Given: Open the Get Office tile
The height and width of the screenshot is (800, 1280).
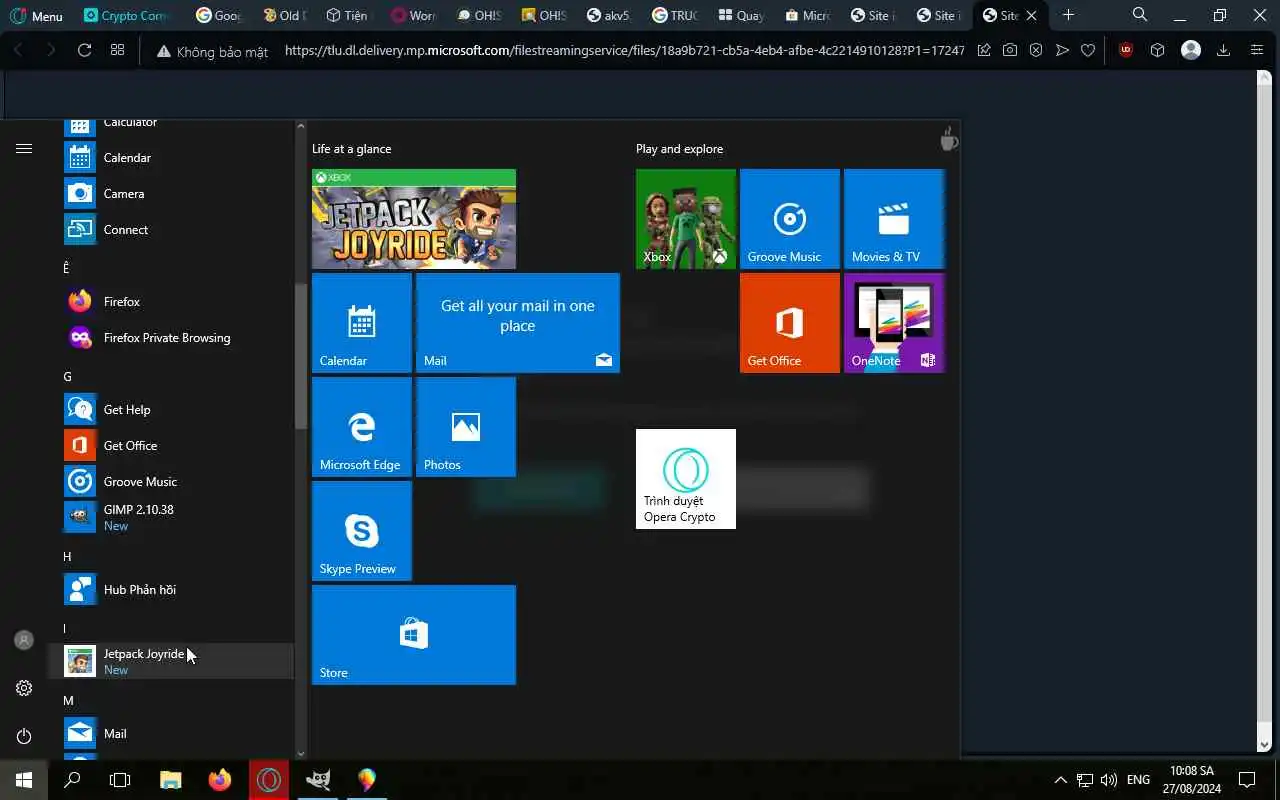Looking at the screenshot, I should tap(790, 323).
